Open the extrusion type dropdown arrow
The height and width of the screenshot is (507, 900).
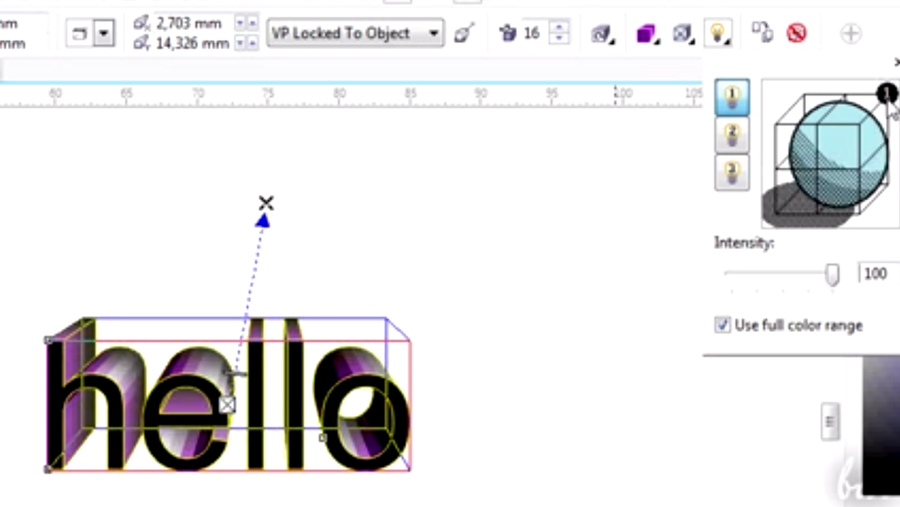coord(104,33)
